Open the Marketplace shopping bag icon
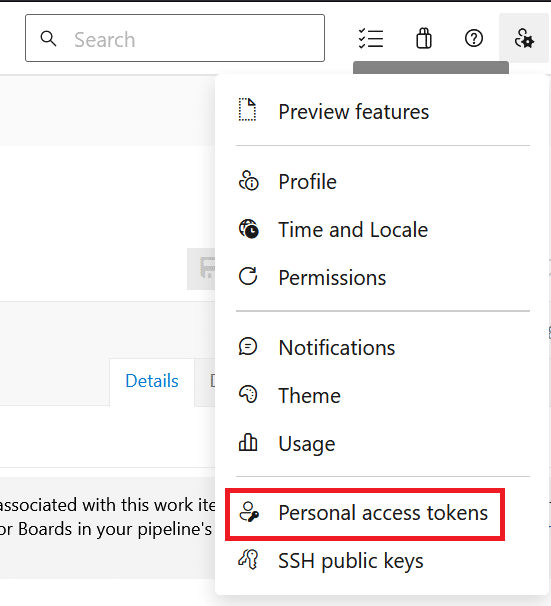The width and height of the screenshot is (551, 606). pos(423,38)
